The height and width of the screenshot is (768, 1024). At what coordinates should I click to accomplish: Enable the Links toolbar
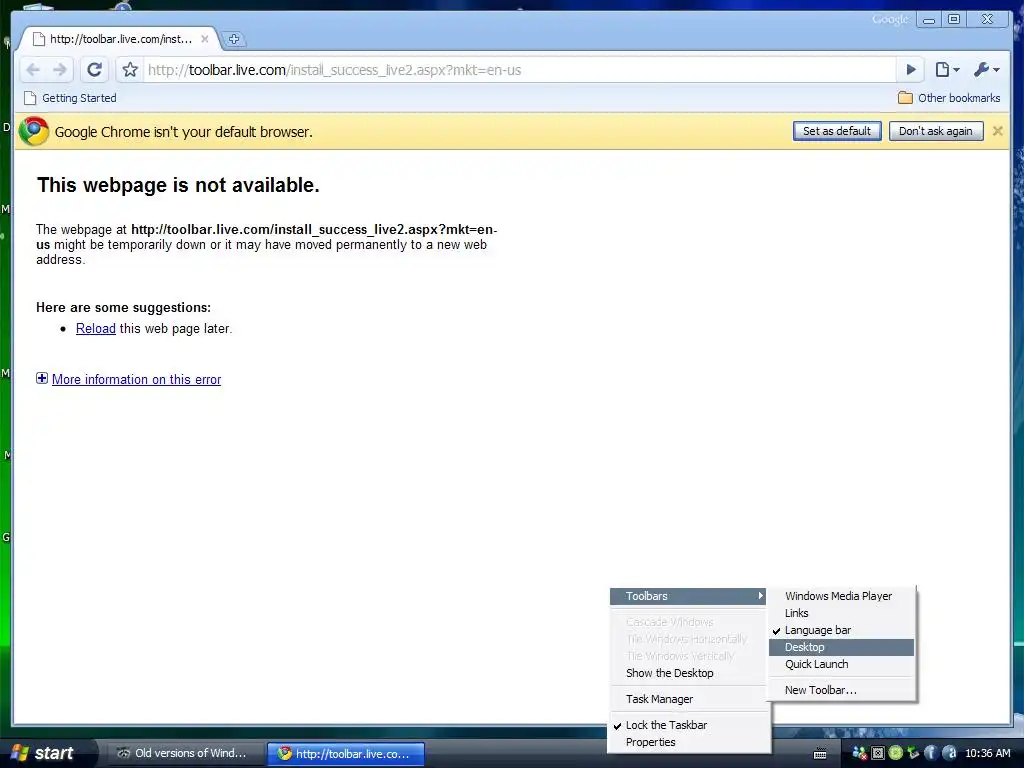click(841, 613)
